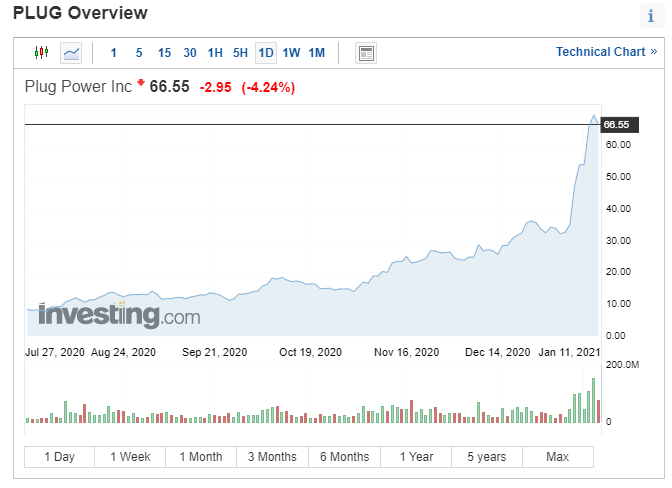Click the 200.0M volume axis label

click(x=622, y=365)
